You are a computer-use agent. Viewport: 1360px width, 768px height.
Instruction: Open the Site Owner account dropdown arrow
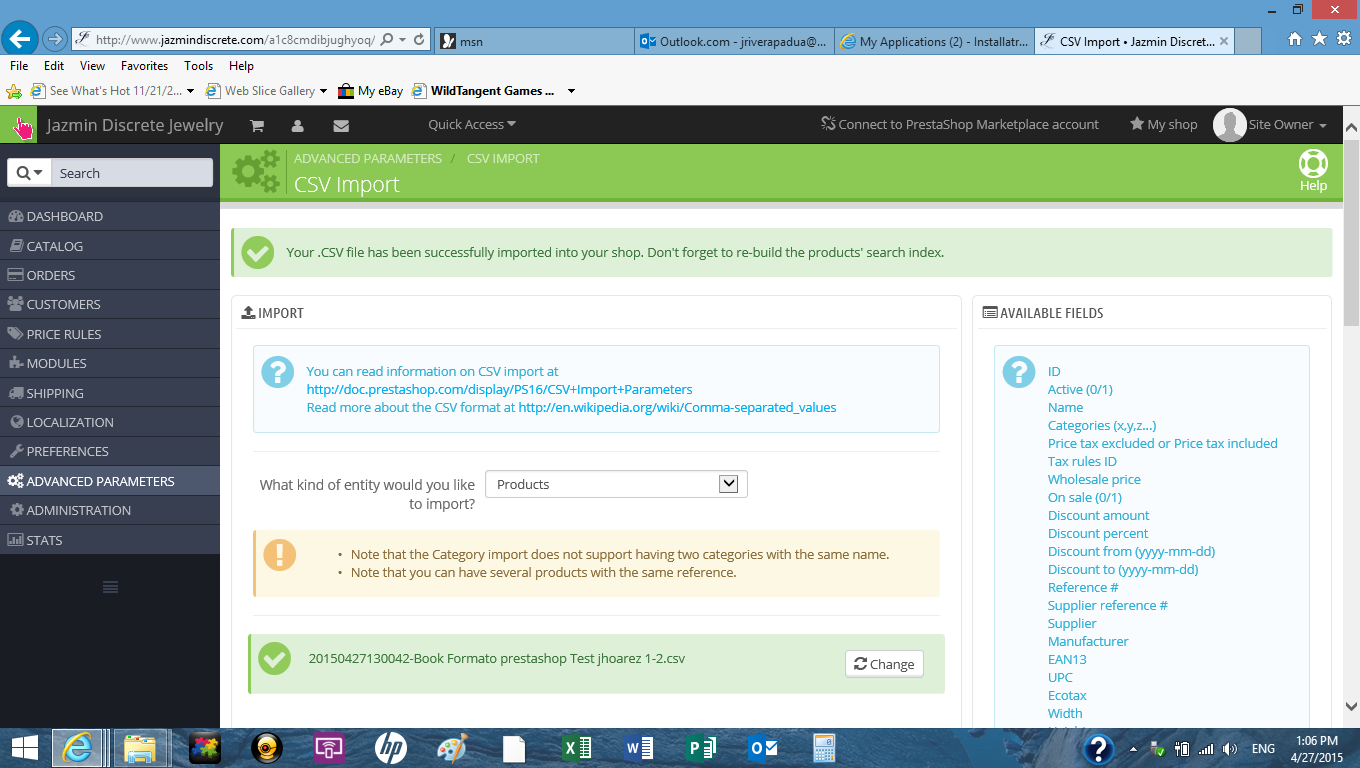(x=1323, y=126)
